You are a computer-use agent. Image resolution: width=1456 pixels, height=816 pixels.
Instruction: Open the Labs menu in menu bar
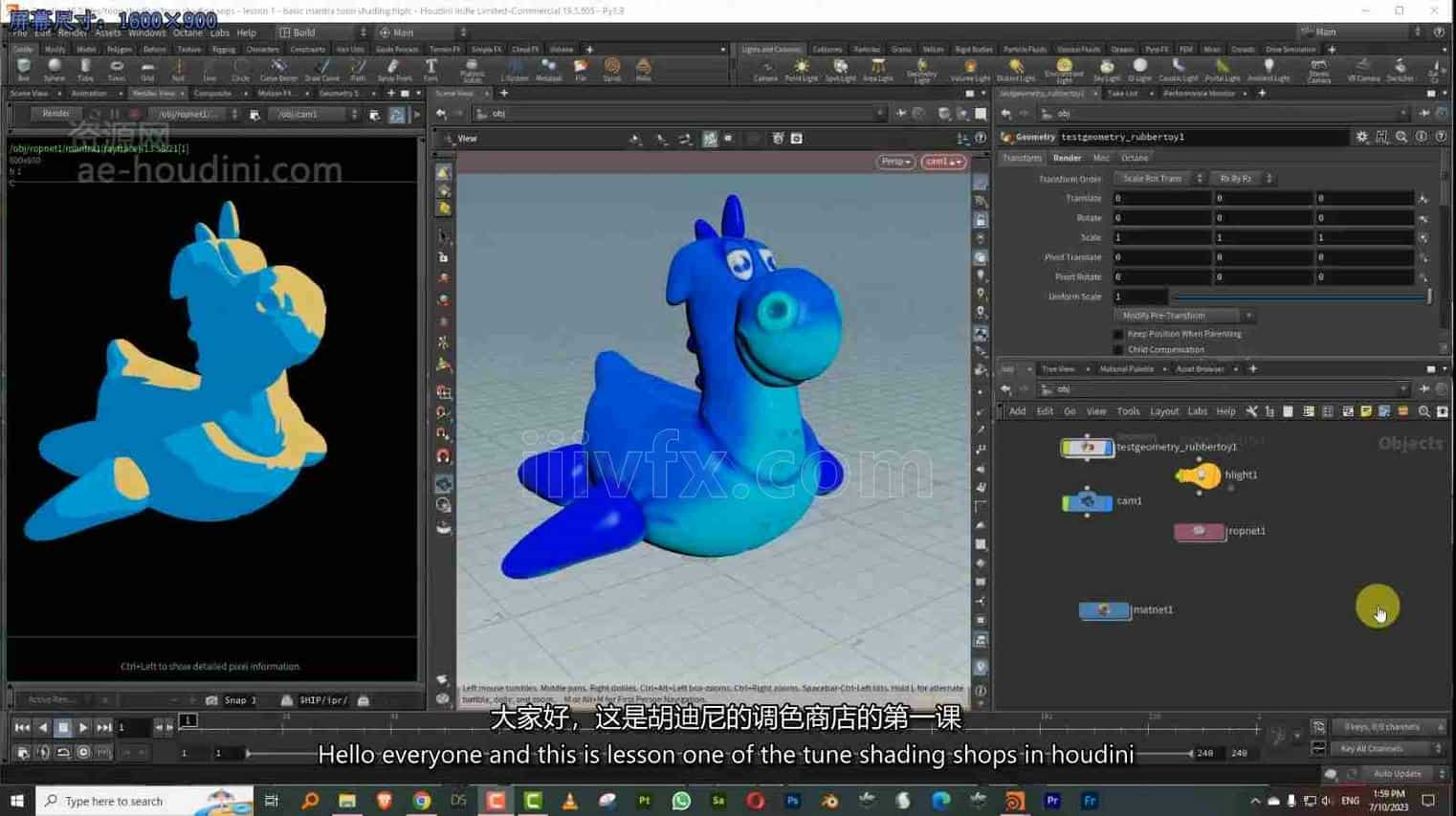(x=219, y=33)
